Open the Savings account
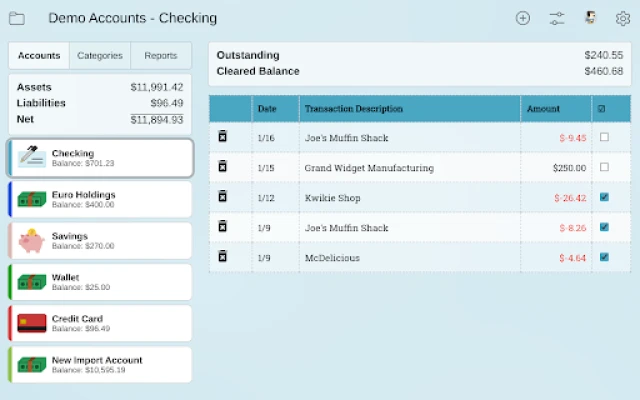Screen dimensions: 640x400 tap(100, 240)
